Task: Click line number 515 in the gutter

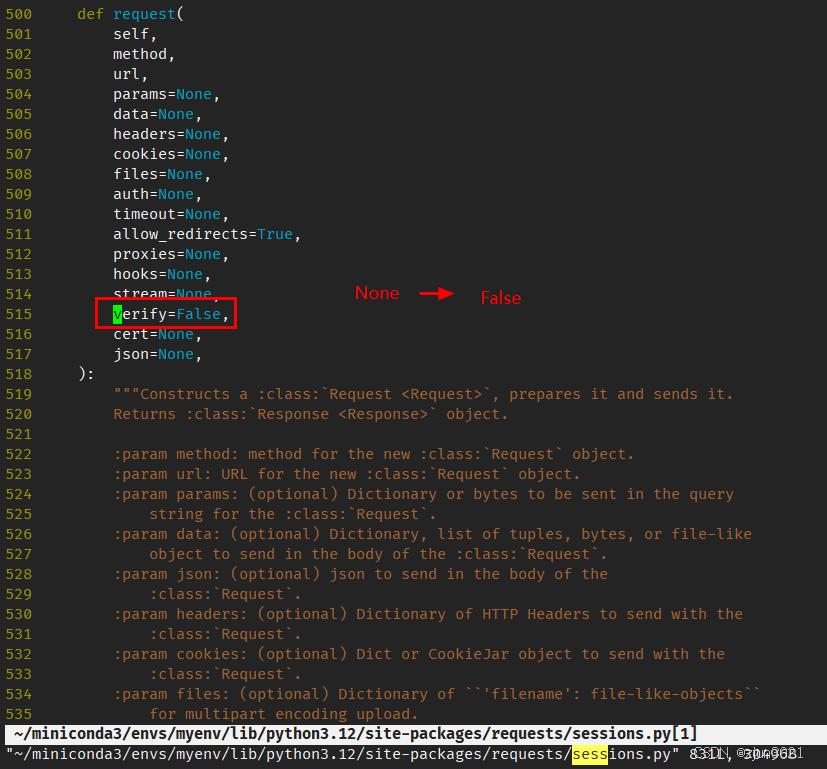Action: (18, 313)
